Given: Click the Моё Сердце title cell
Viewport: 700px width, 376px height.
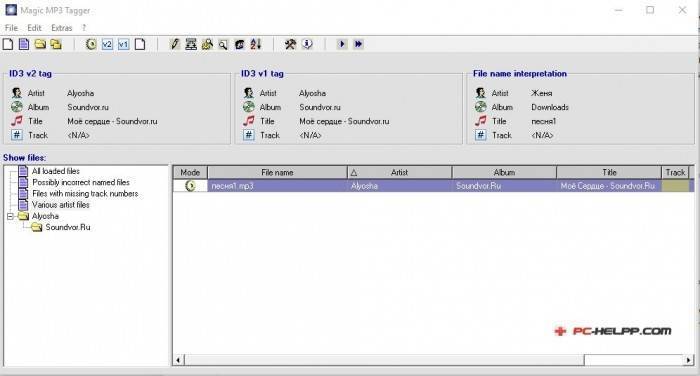Looking at the screenshot, I should pos(609,186).
